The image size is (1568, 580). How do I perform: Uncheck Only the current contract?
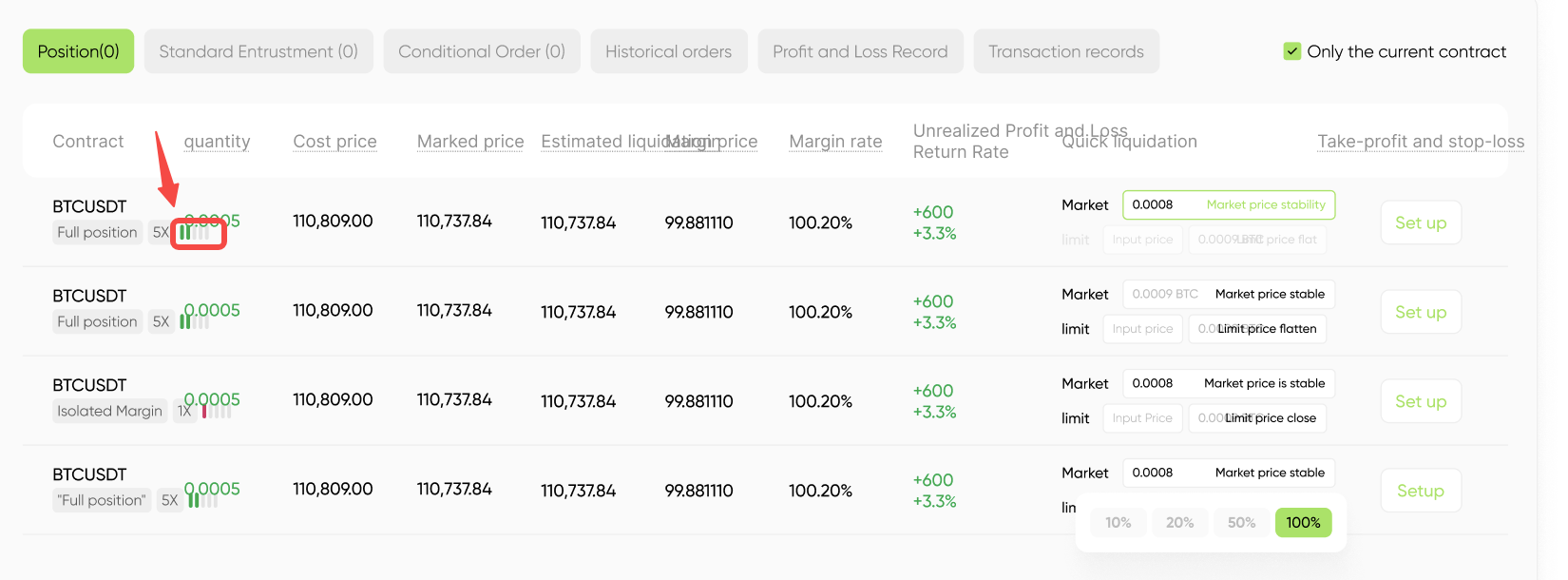[x=1292, y=51]
